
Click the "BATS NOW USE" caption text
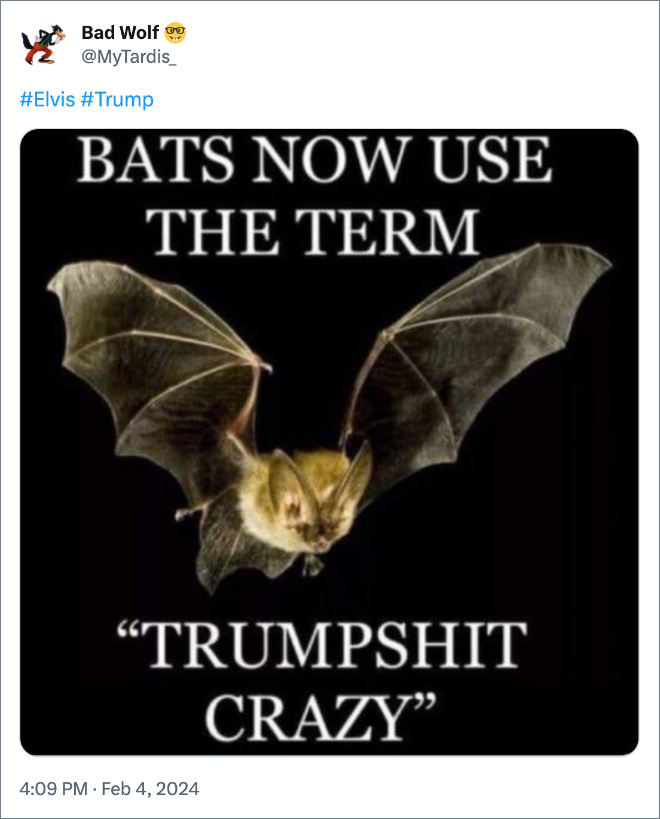314,160
